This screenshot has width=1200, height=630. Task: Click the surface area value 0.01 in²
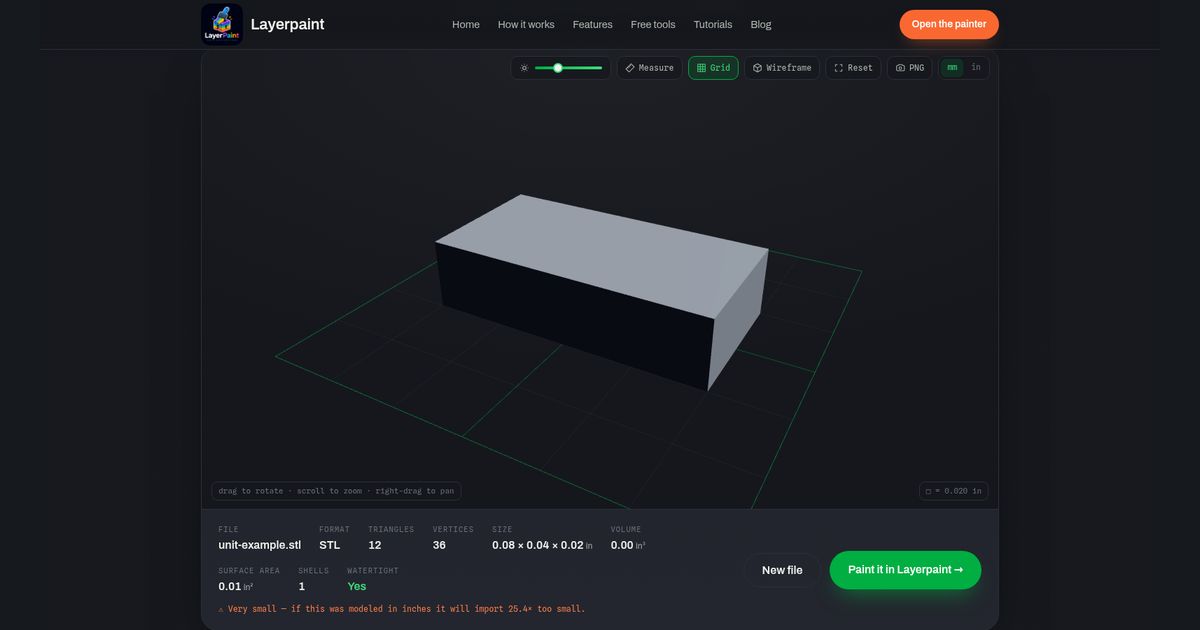[235, 586]
